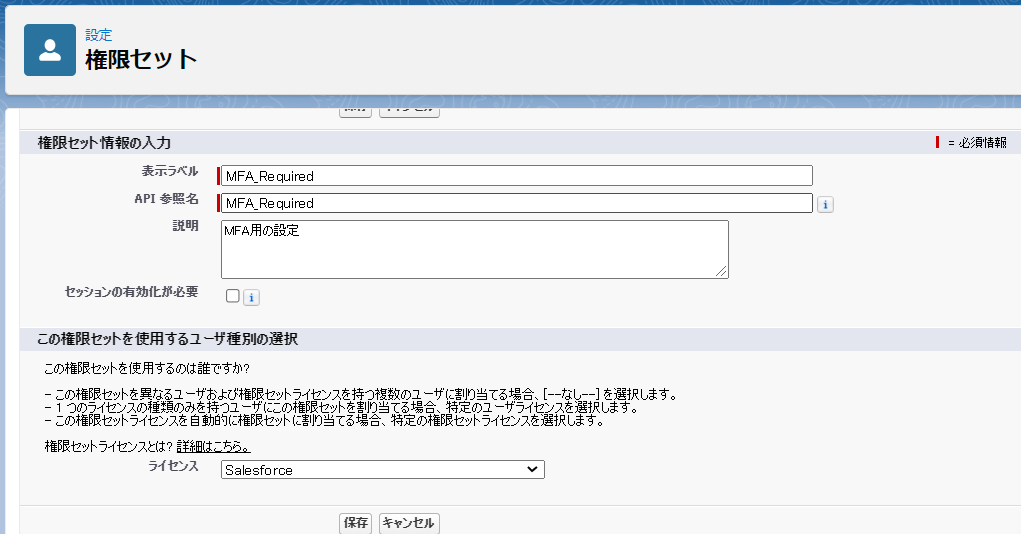1021x534 pixels.
Task: Focus the API 参照名 input field
Action: (516, 203)
